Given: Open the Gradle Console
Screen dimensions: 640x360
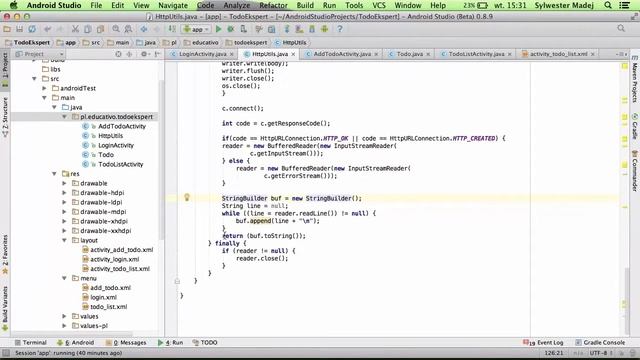Looking at the screenshot, I should coord(600,342).
